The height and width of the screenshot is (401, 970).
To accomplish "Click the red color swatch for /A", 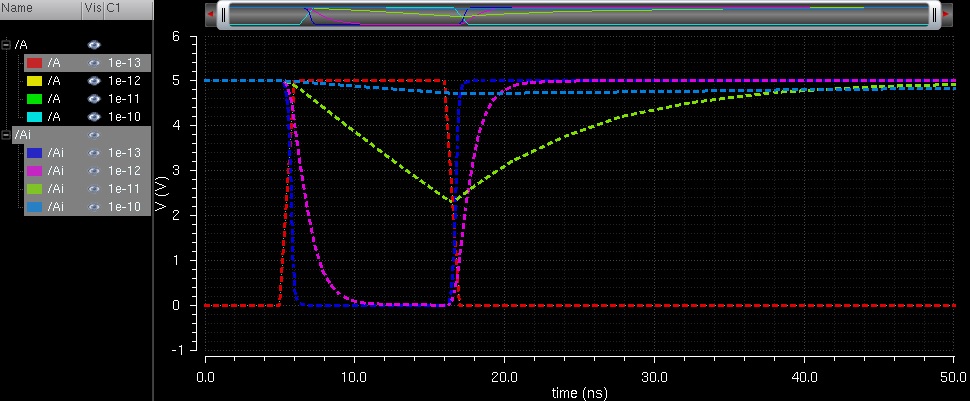I will click(x=34, y=63).
